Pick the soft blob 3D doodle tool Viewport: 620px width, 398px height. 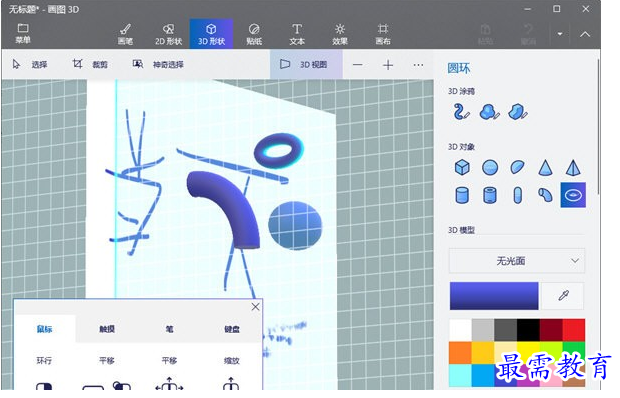(x=490, y=112)
